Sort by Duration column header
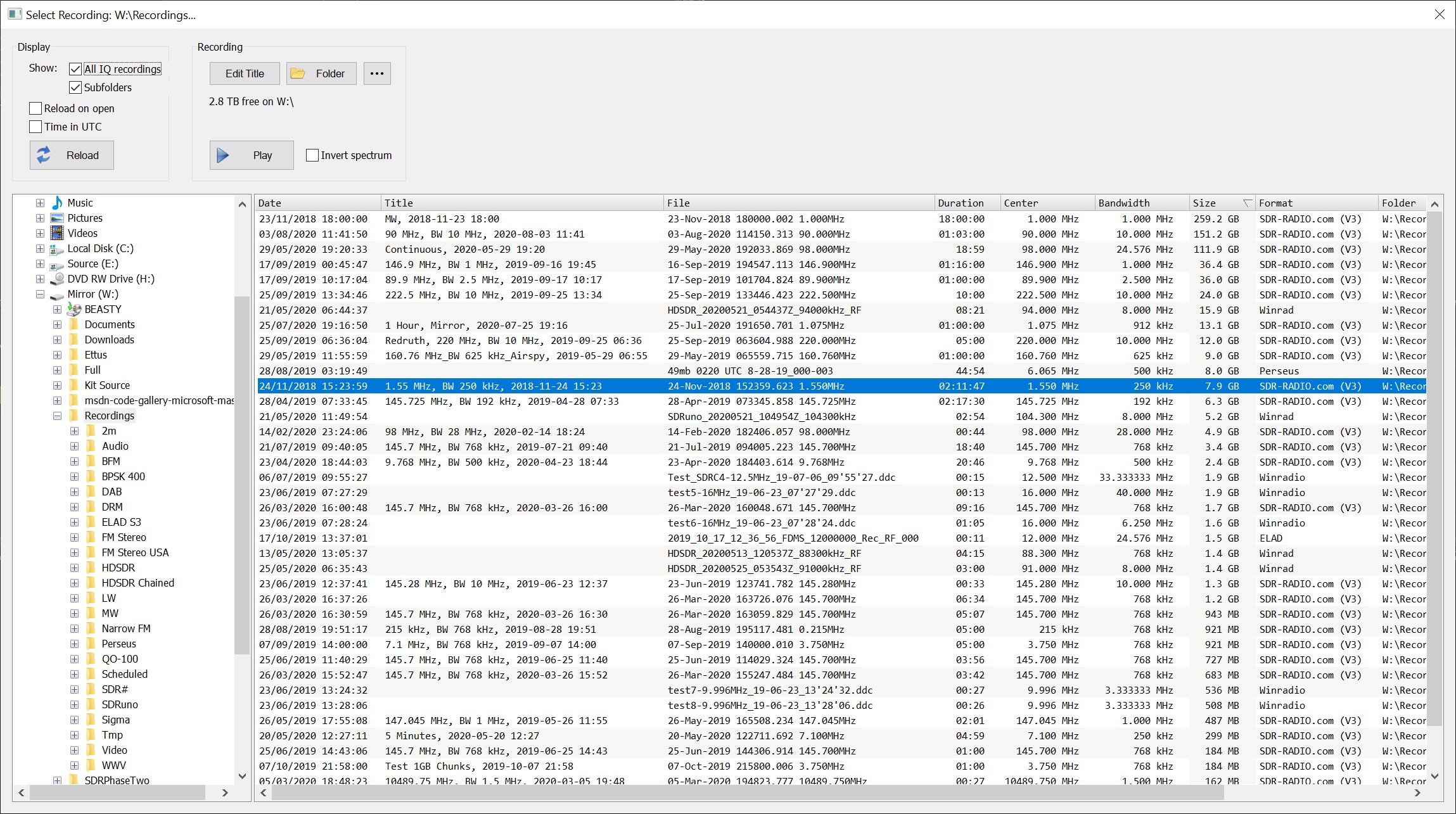1456x814 pixels. (x=961, y=203)
